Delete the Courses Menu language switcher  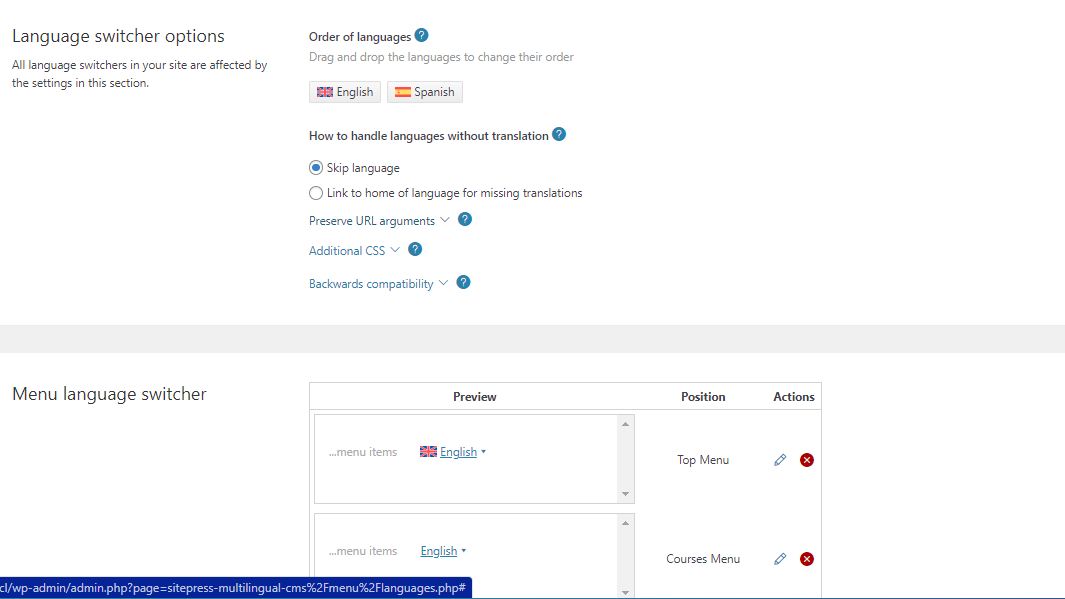806,559
